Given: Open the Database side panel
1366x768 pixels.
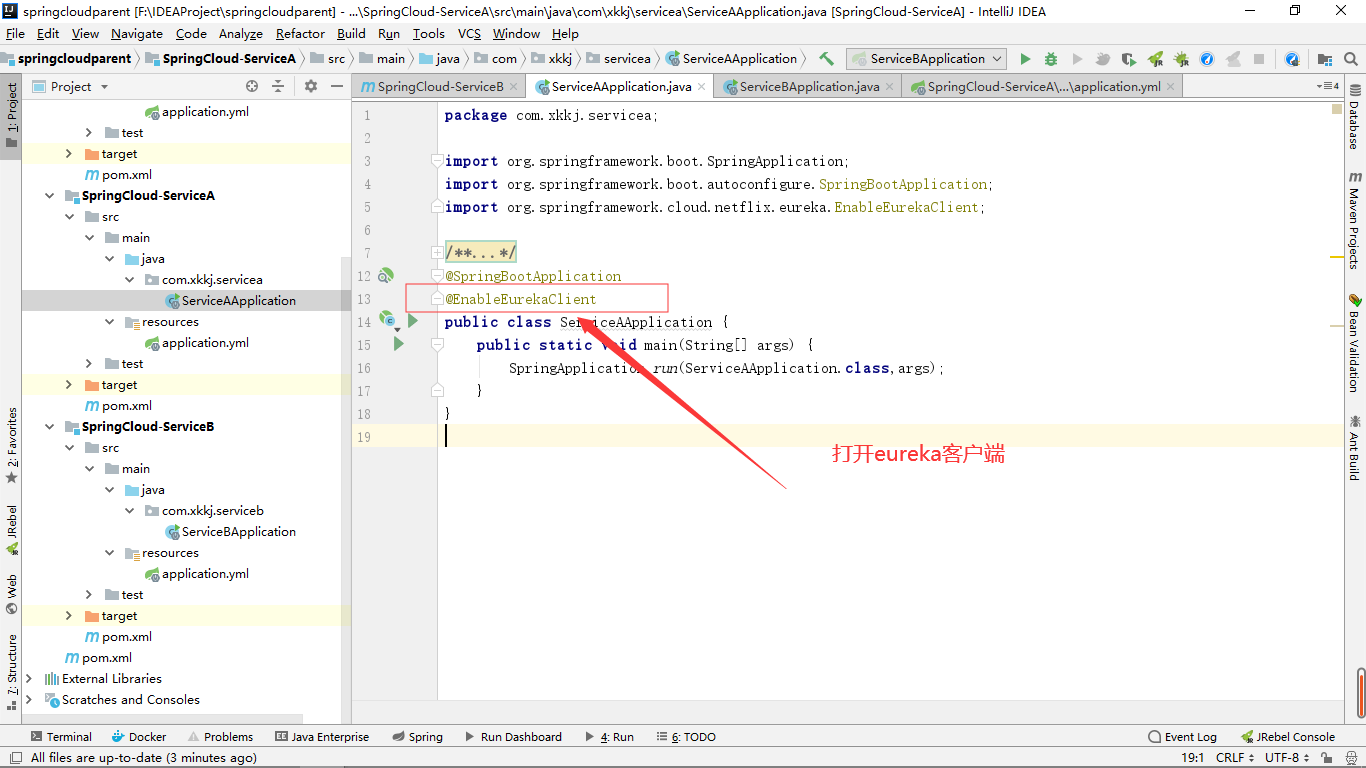Looking at the screenshot, I should point(1355,118).
